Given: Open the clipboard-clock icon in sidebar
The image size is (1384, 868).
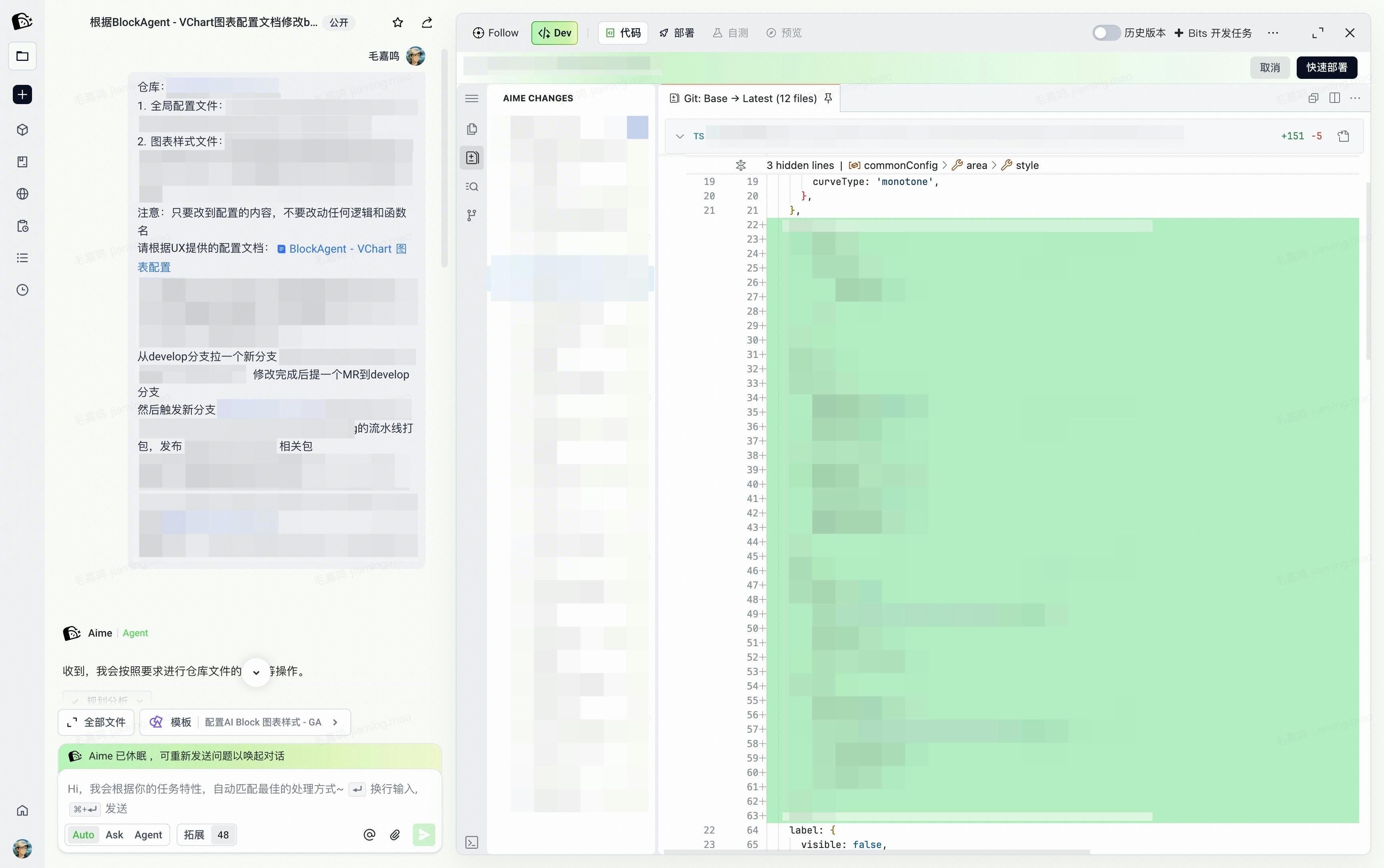Looking at the screenshot, I should click(22, 226).
